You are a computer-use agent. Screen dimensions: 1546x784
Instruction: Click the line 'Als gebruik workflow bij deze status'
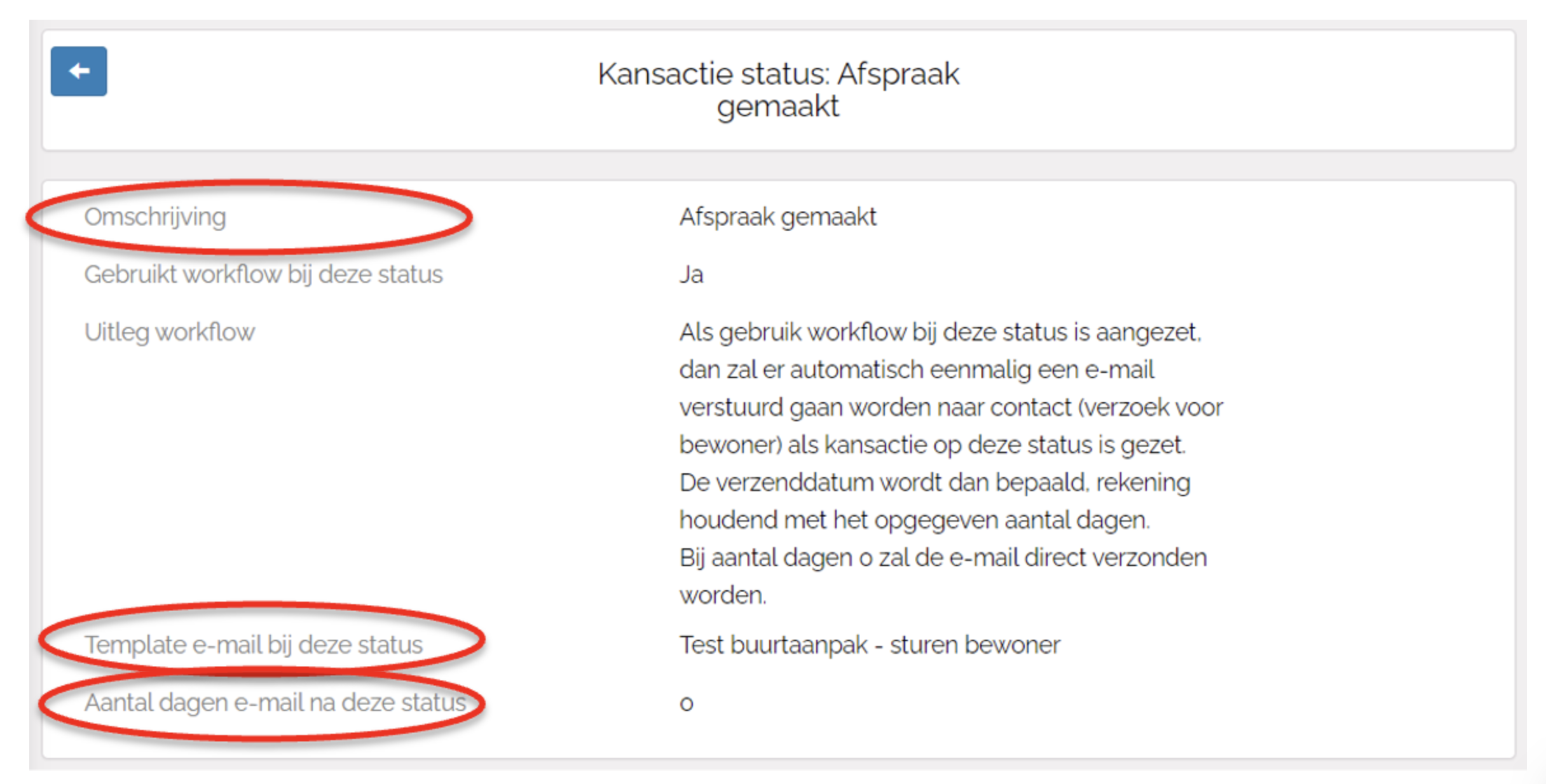tap(940, 332)
